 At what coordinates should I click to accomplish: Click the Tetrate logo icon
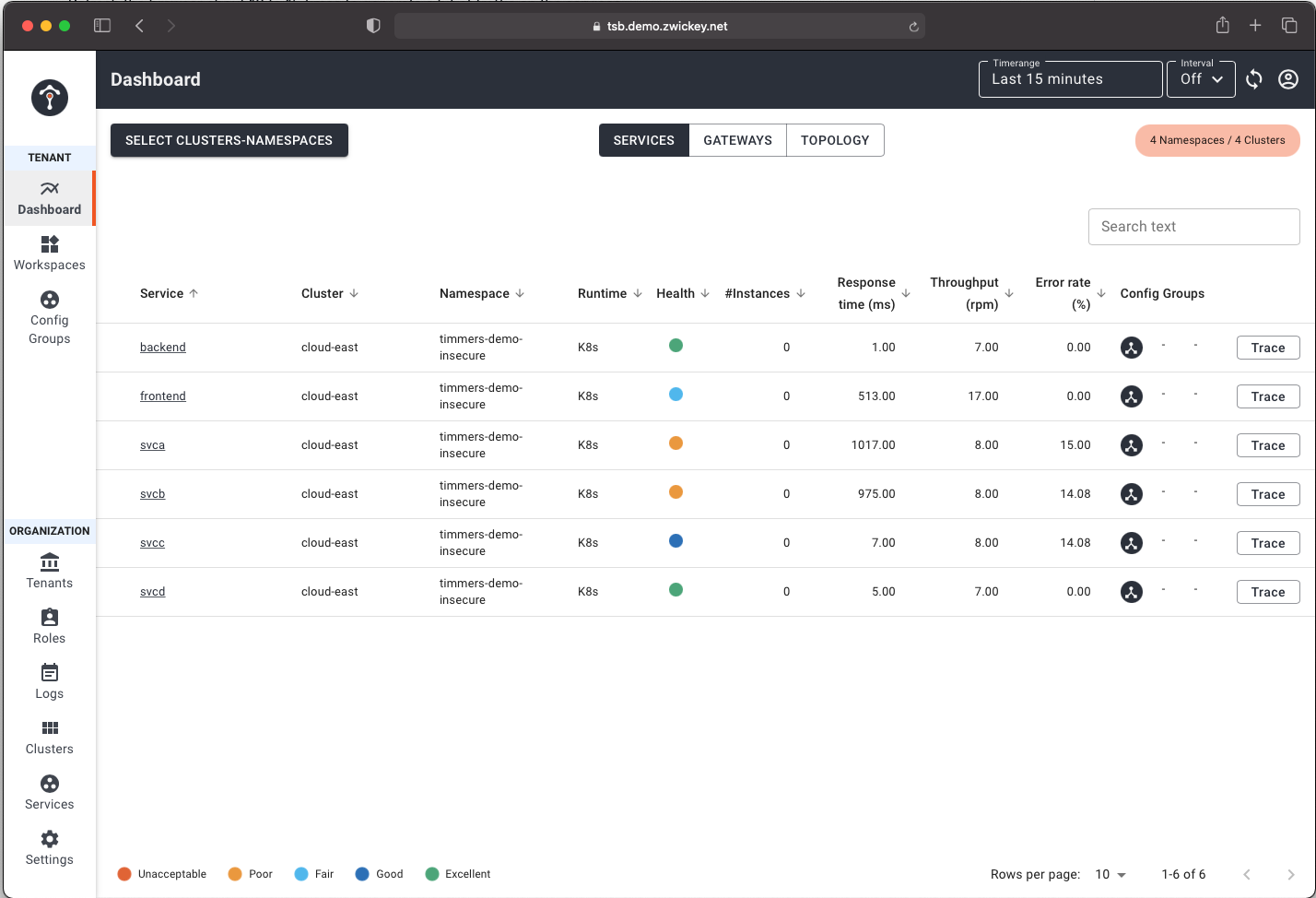50,98
